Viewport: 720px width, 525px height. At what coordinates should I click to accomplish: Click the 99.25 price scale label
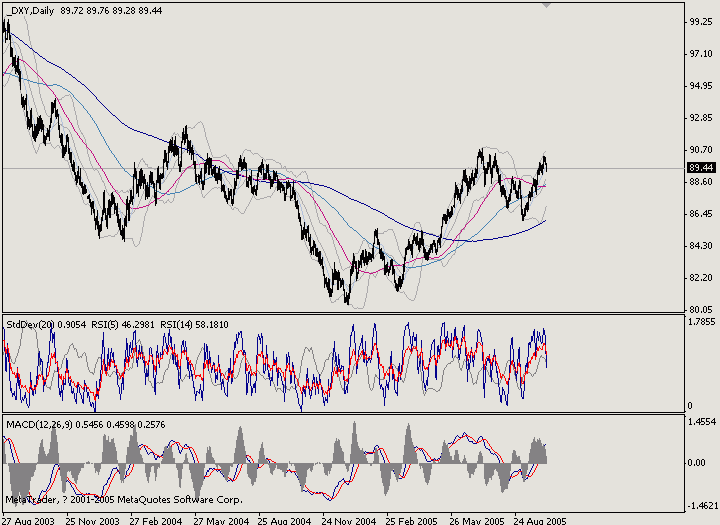(x=701, y=22)
